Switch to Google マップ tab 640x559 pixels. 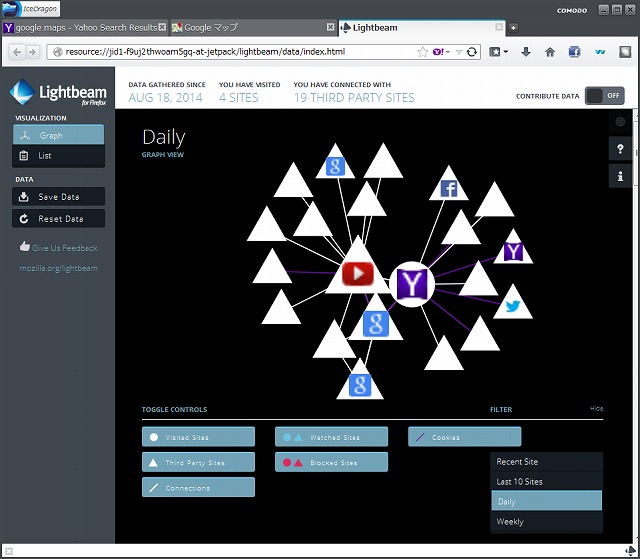[248, 27]
